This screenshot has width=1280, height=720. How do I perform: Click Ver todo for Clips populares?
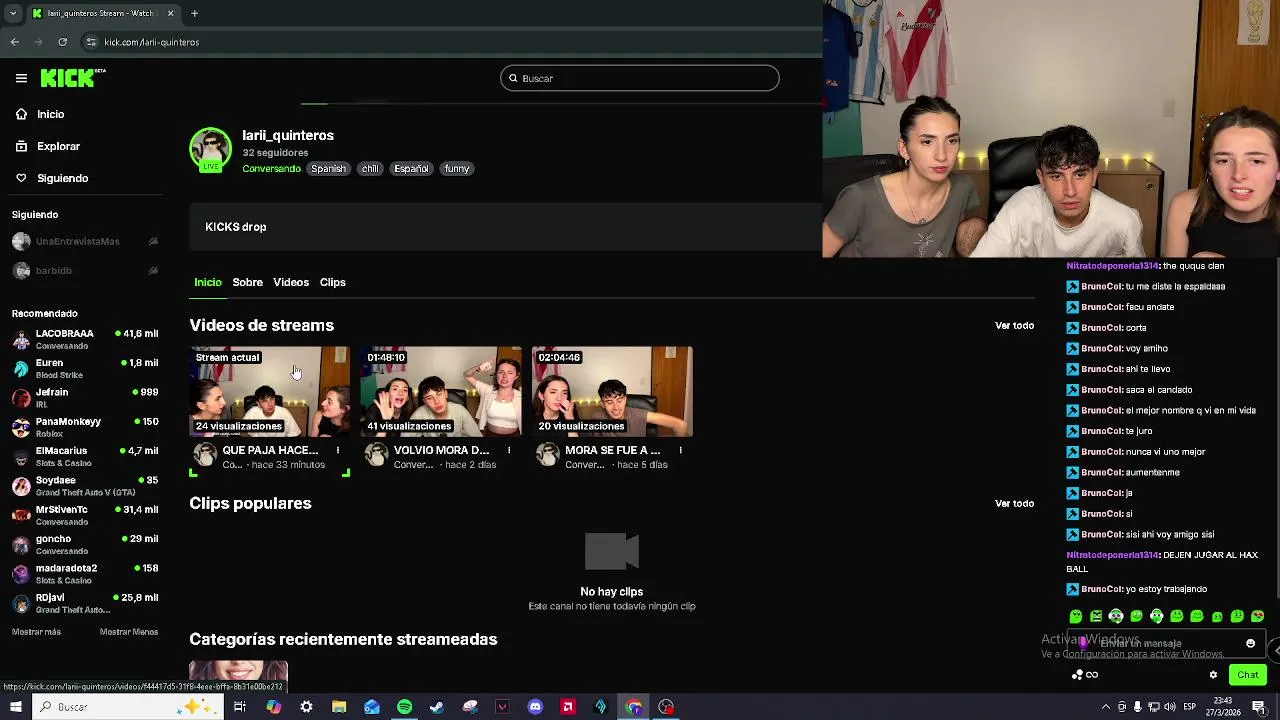1014,503
